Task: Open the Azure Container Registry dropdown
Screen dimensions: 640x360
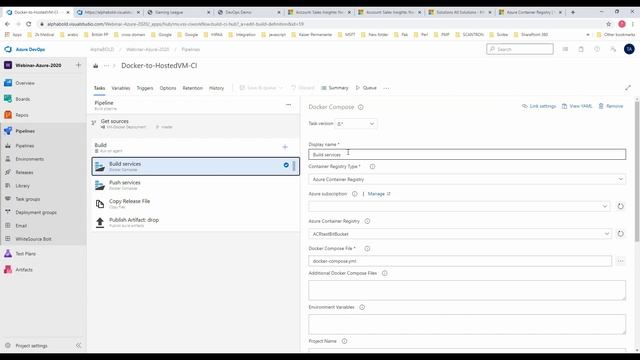Action: 460,234
